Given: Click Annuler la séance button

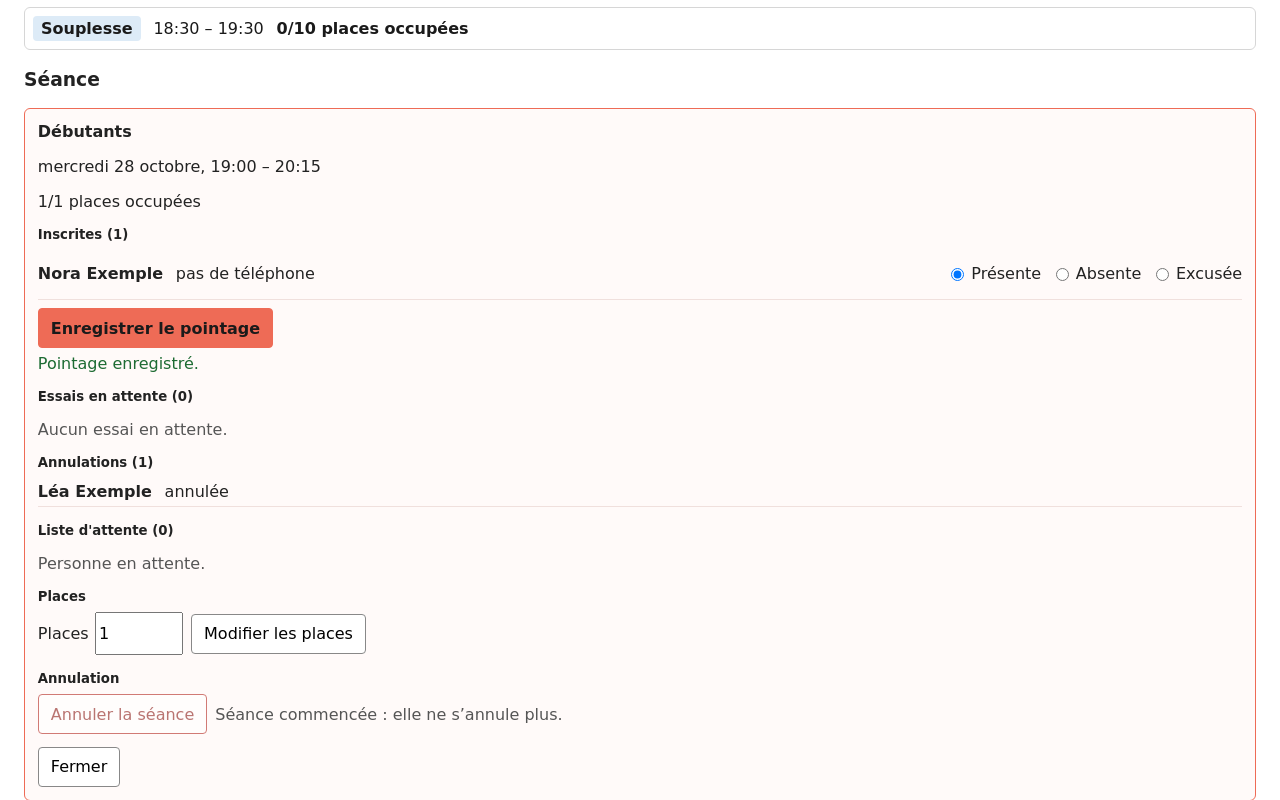Looking at the screenshot, I should tap(122, 714).
